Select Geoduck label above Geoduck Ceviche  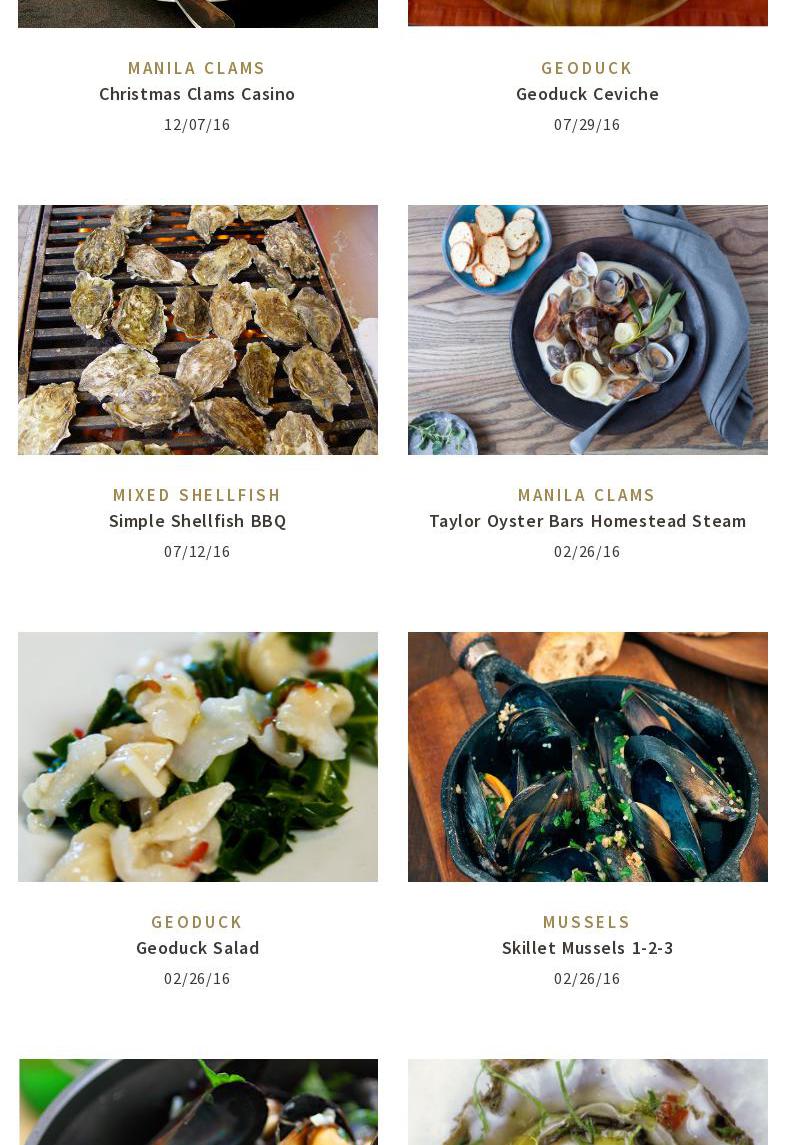[587, 68]
